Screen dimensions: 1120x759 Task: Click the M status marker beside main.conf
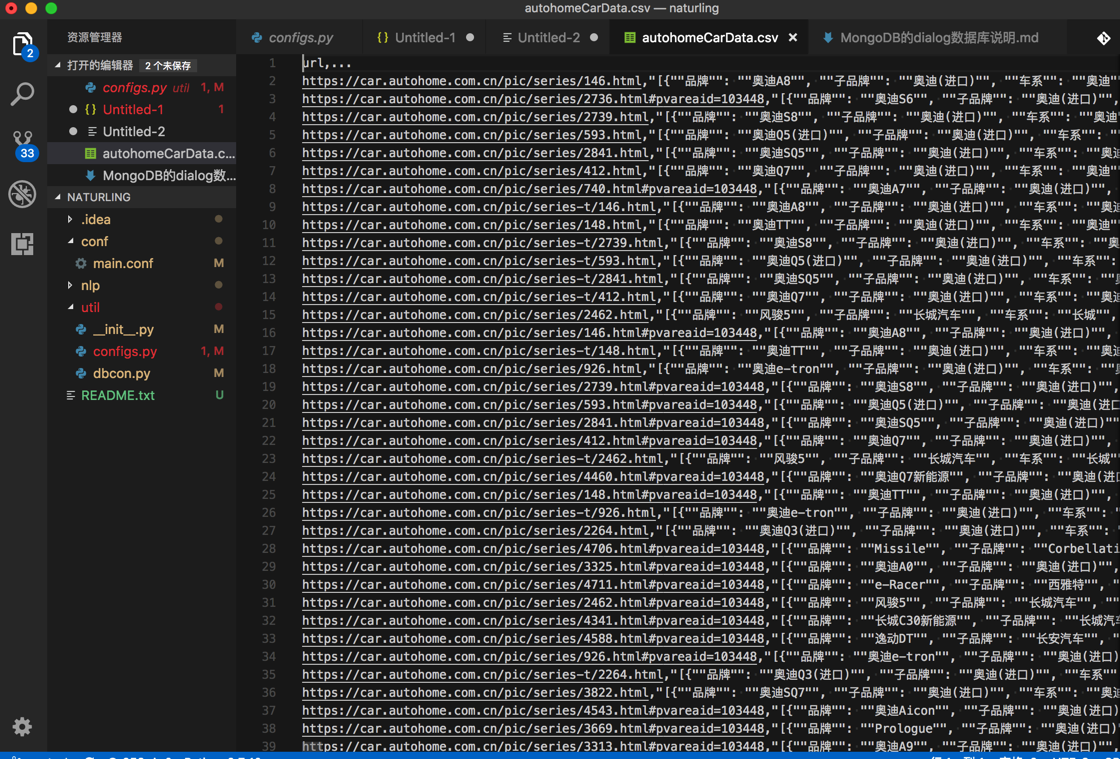[219, 263]
